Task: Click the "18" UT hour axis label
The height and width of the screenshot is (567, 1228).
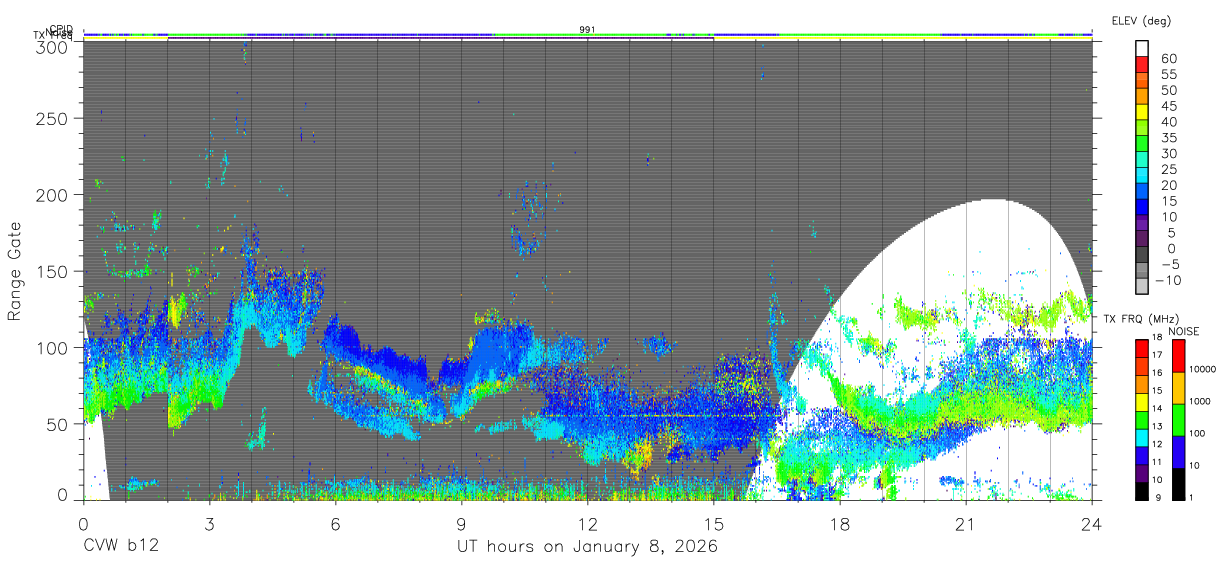Action: (839, 524)
